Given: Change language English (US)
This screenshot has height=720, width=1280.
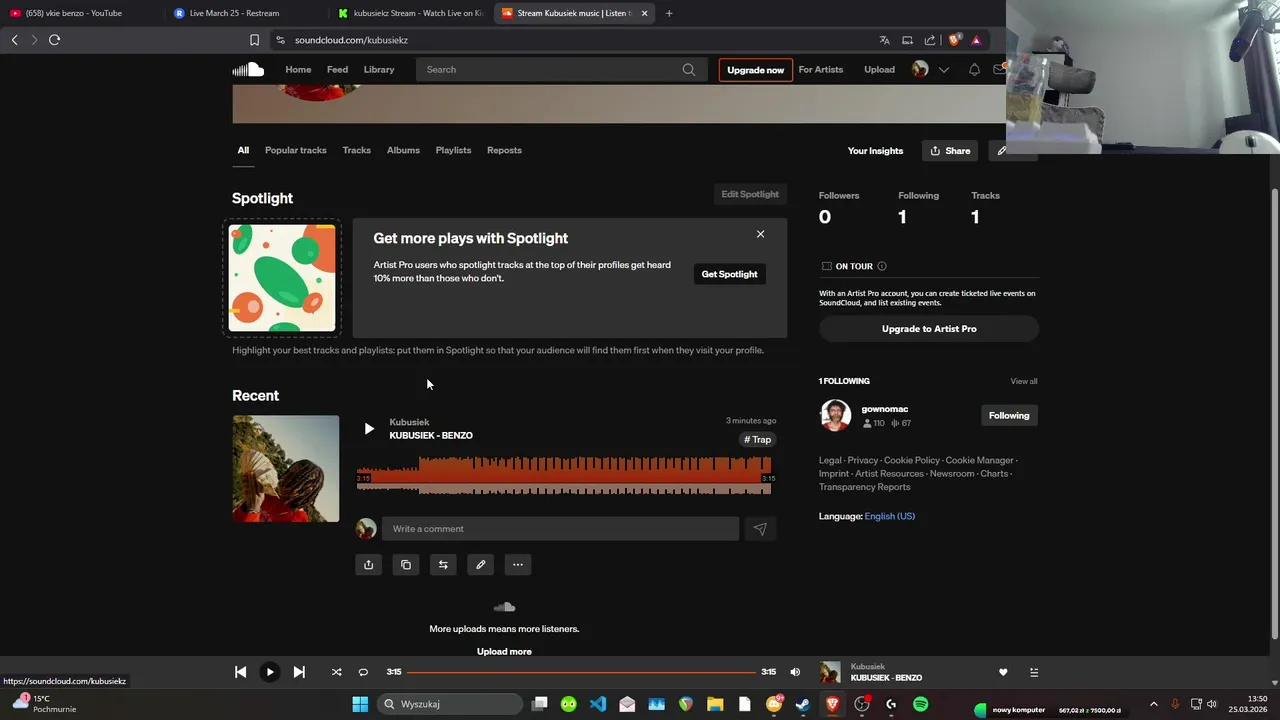Looking at the screenshot, I should 890,516.
